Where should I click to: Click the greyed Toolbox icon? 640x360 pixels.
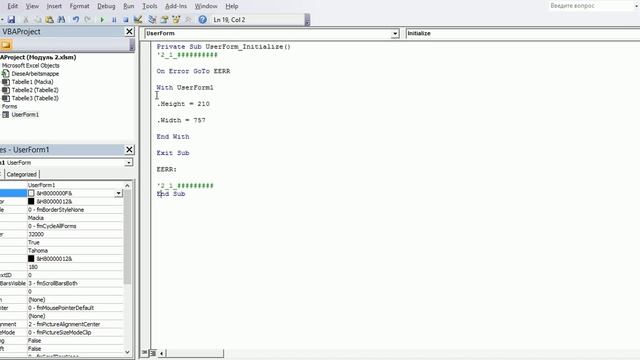click(188, 20)
